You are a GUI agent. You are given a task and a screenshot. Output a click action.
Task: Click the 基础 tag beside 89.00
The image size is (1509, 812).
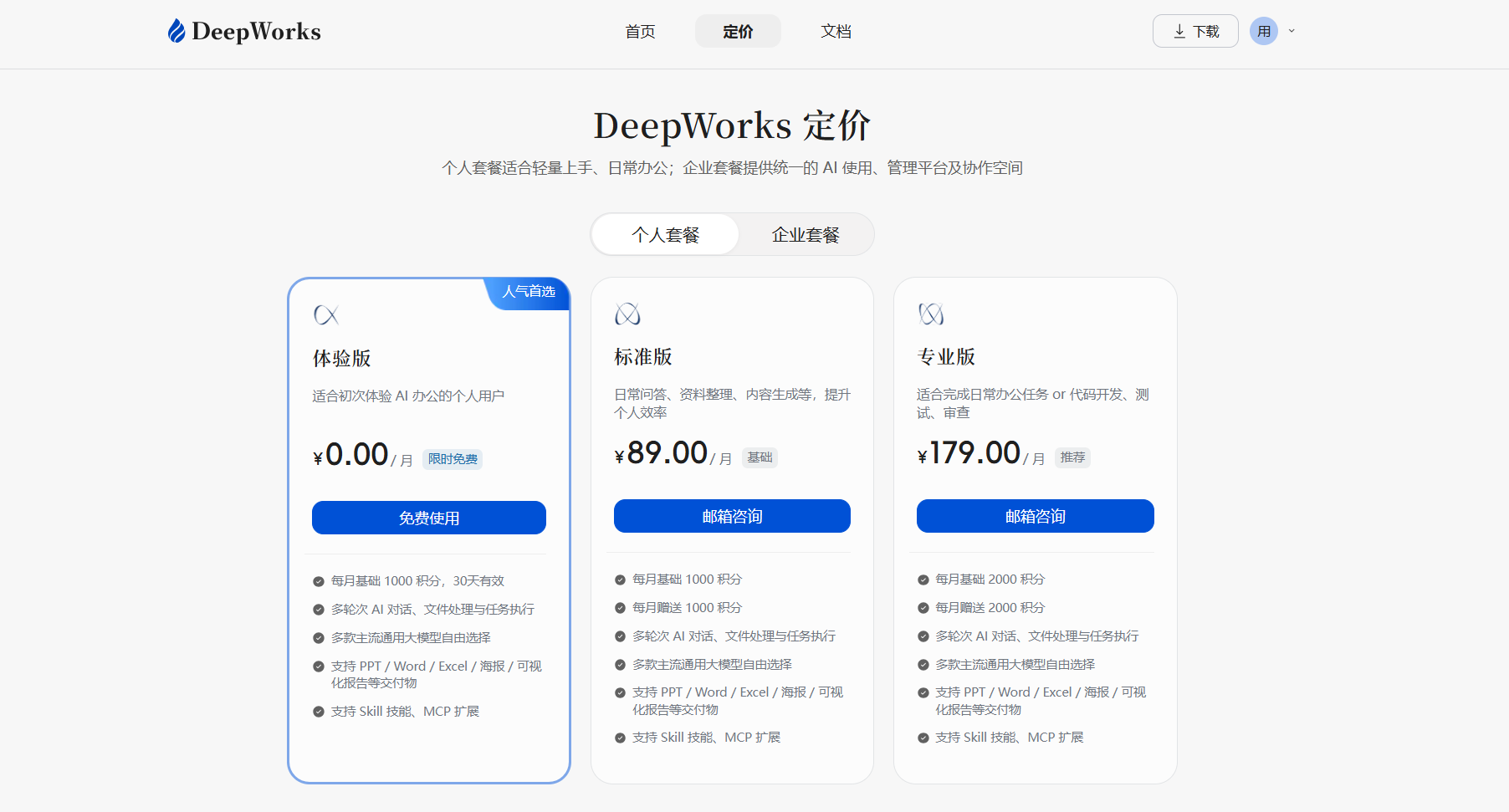tap(760, 457)
